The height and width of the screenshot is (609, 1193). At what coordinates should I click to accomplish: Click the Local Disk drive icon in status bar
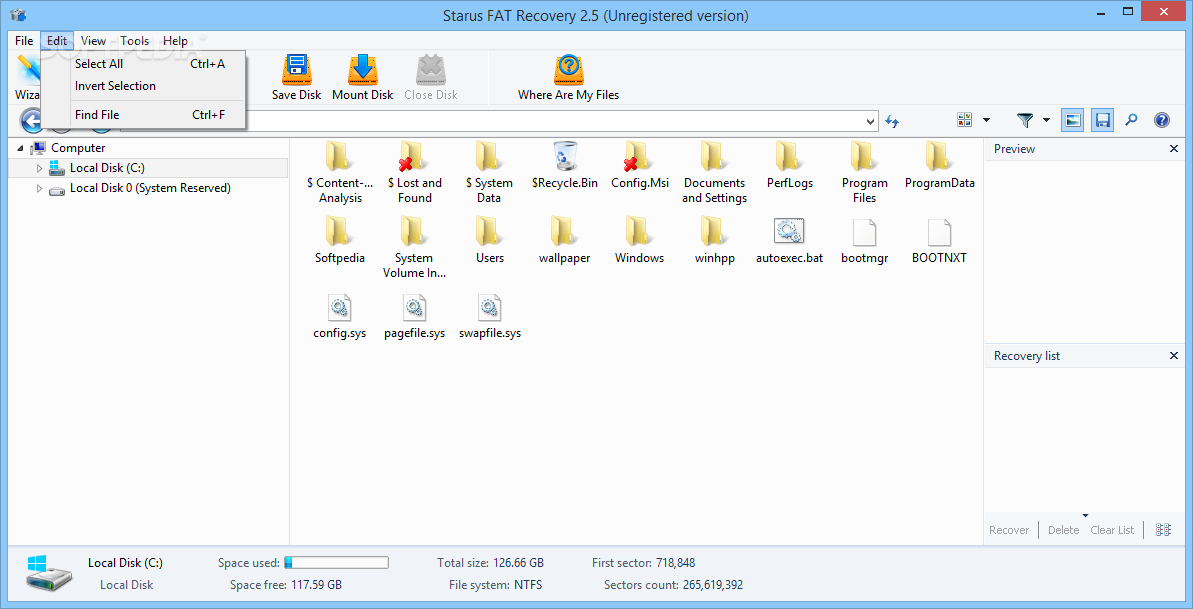click(47, 574)
